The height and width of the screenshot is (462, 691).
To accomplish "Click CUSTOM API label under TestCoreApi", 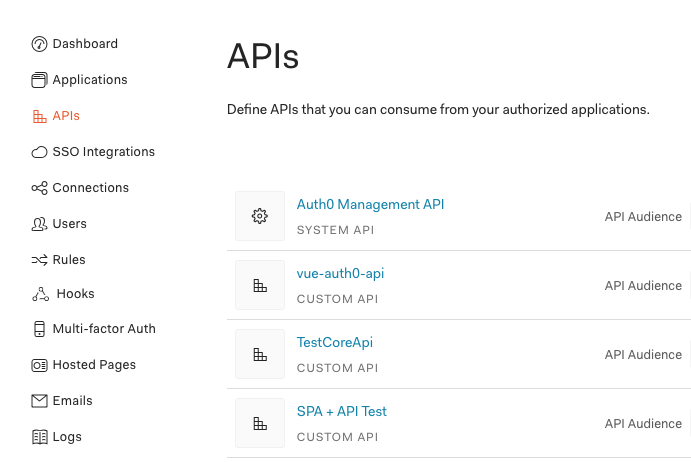I will 338,368.
